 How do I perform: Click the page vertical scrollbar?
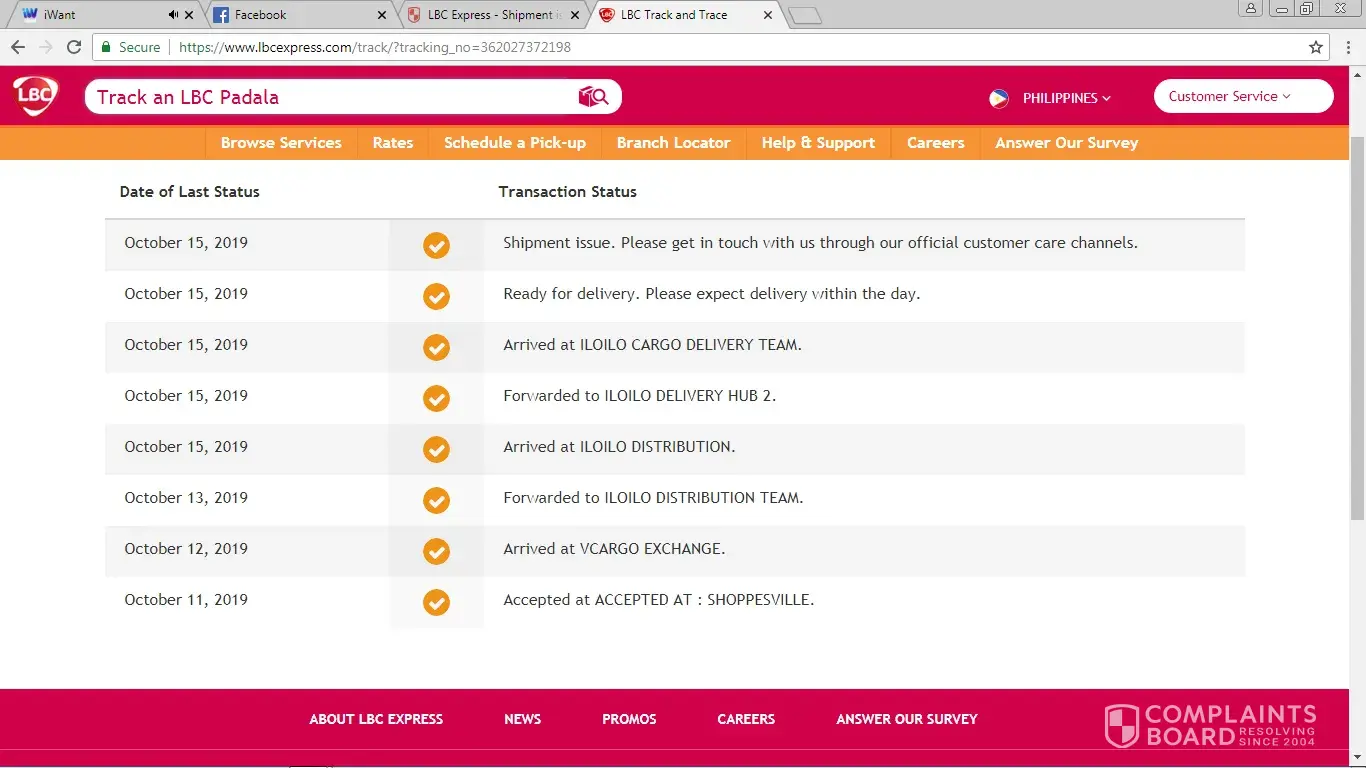point(1357,330)
